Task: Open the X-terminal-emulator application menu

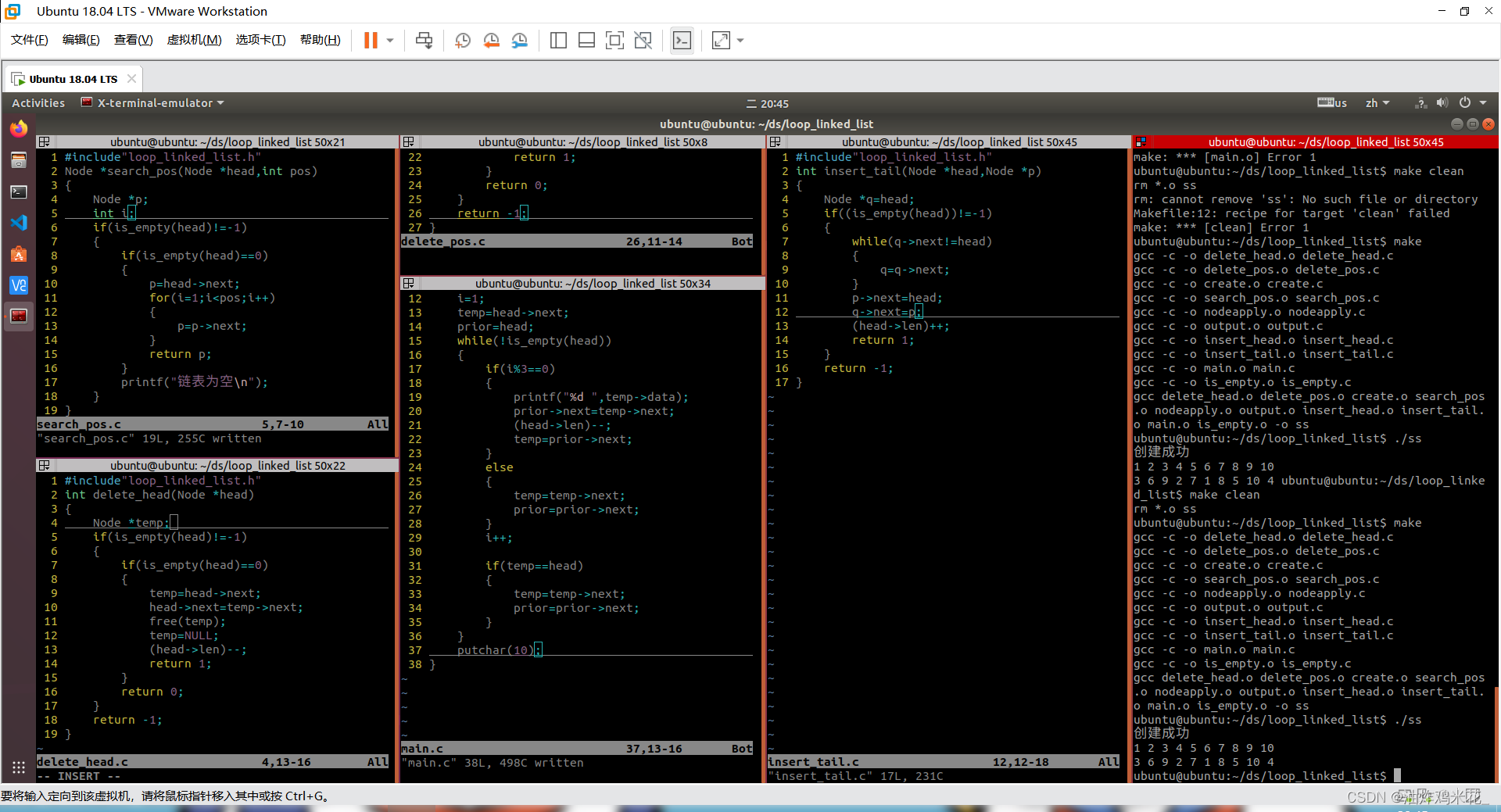Action: pyautogui.click(x=154, y=103)
